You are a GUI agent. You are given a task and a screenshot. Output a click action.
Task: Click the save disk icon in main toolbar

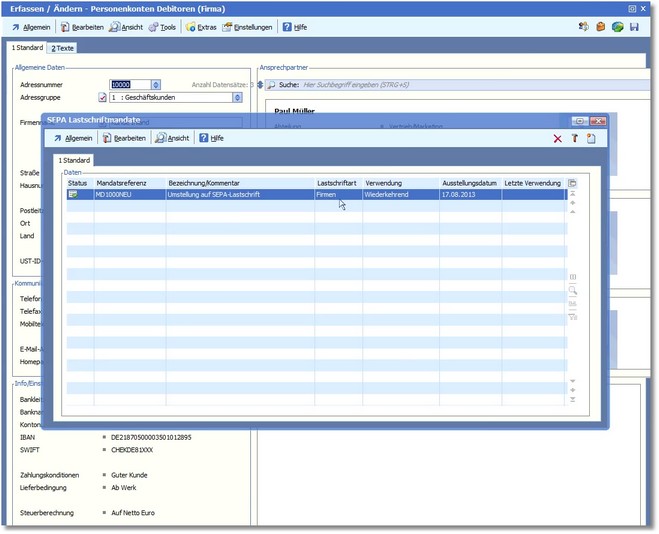coord(634,27)
